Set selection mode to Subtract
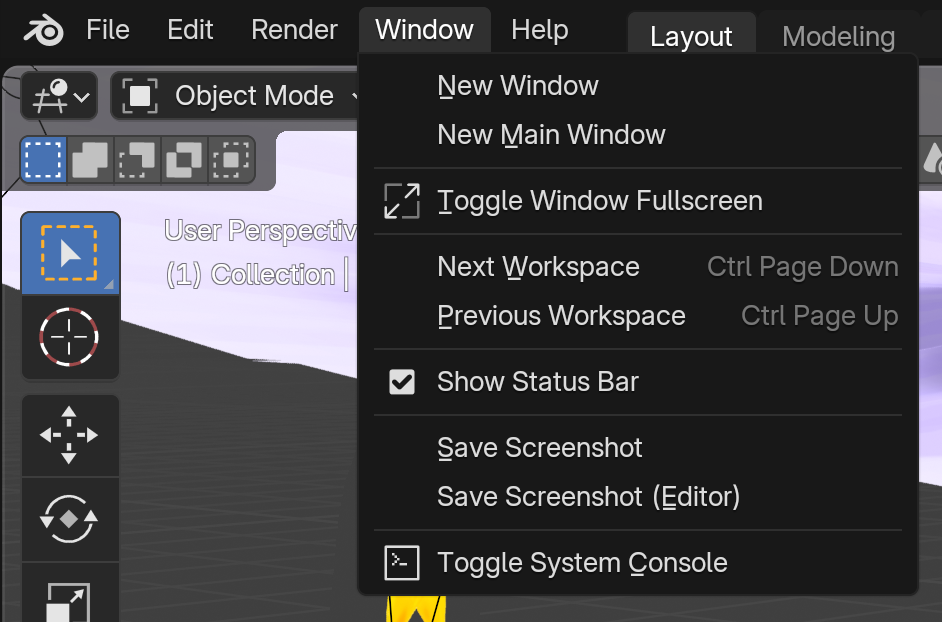Screen dimensions: 942x622 click(137, 159)
